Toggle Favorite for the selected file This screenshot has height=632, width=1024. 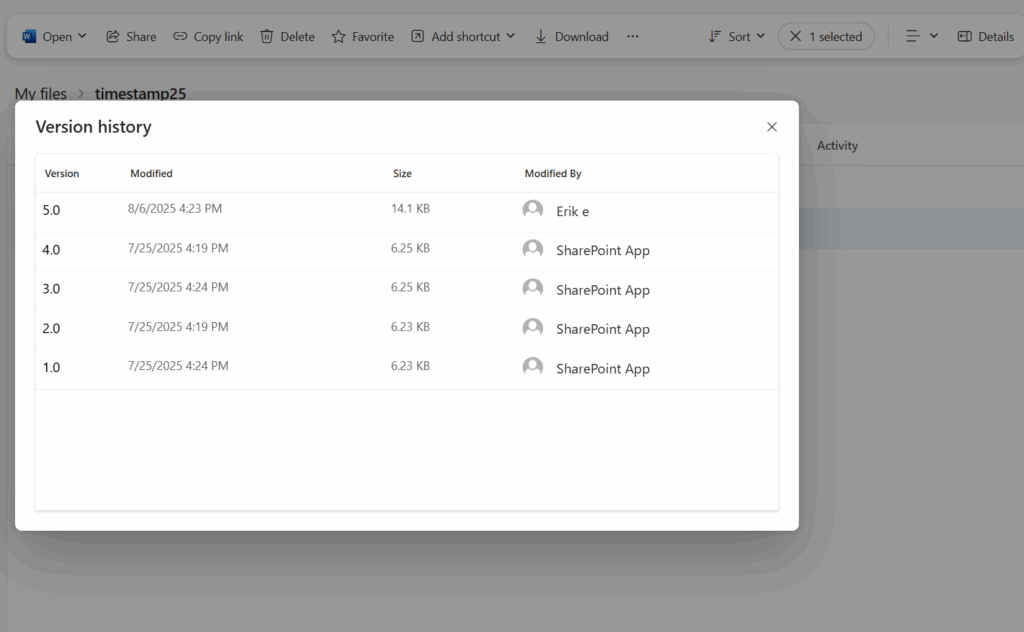point(362,36)
